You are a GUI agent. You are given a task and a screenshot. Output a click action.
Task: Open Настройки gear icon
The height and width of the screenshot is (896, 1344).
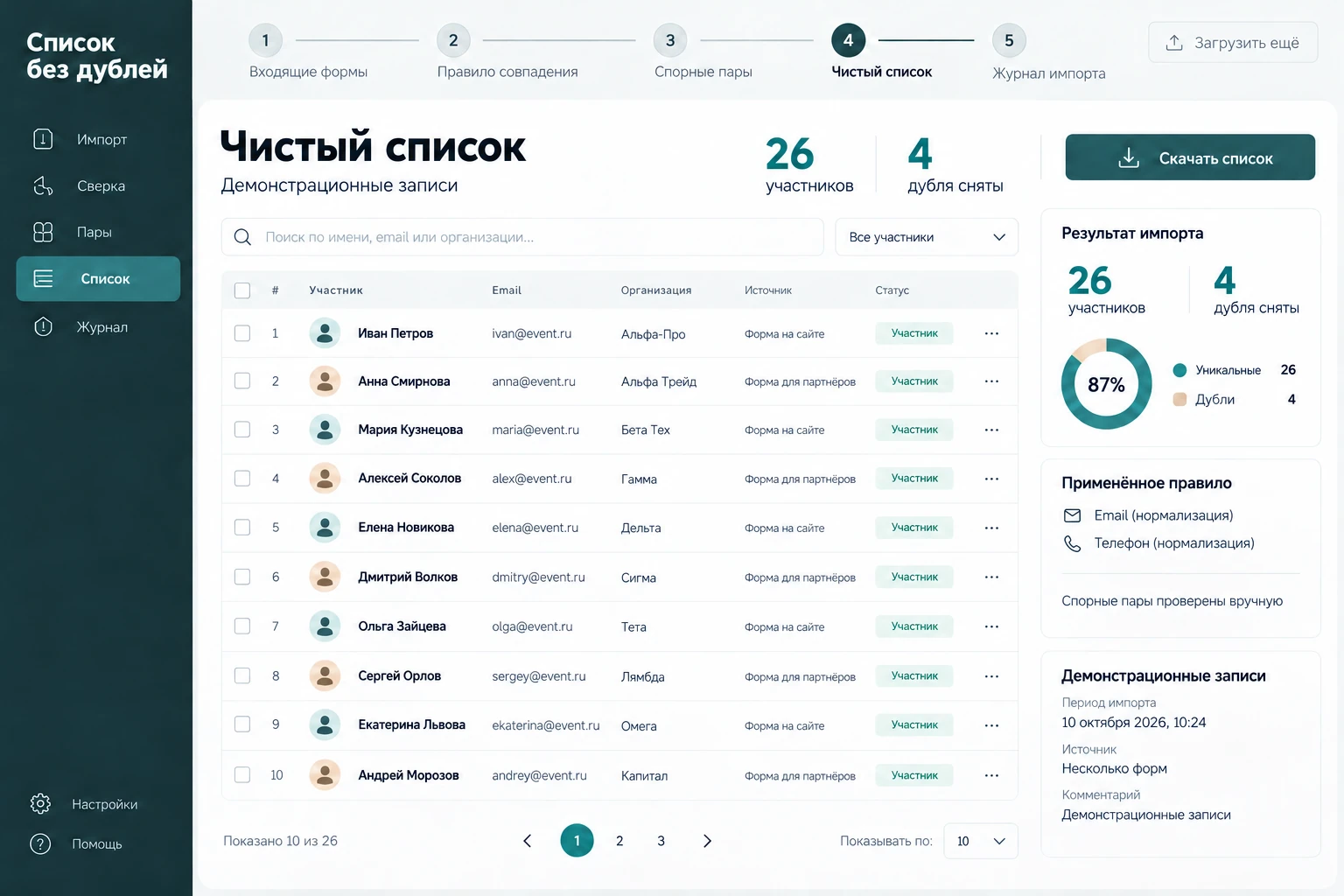40,803
